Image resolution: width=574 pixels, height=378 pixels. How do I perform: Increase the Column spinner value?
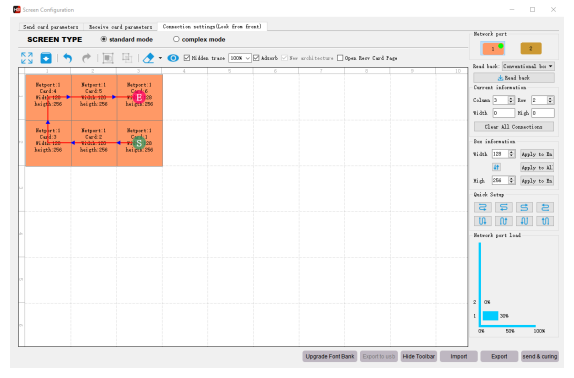[x=511, y=98]
